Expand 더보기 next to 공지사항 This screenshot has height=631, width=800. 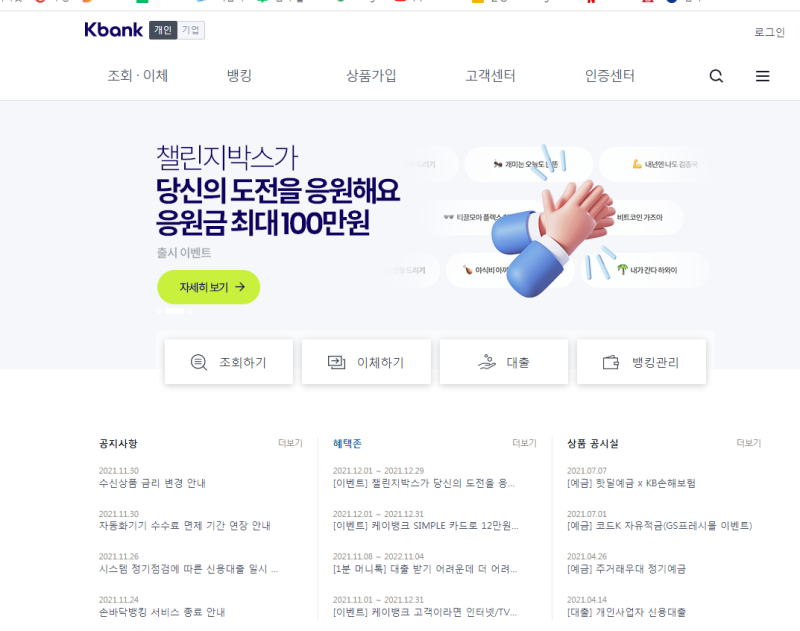[290, 443]
